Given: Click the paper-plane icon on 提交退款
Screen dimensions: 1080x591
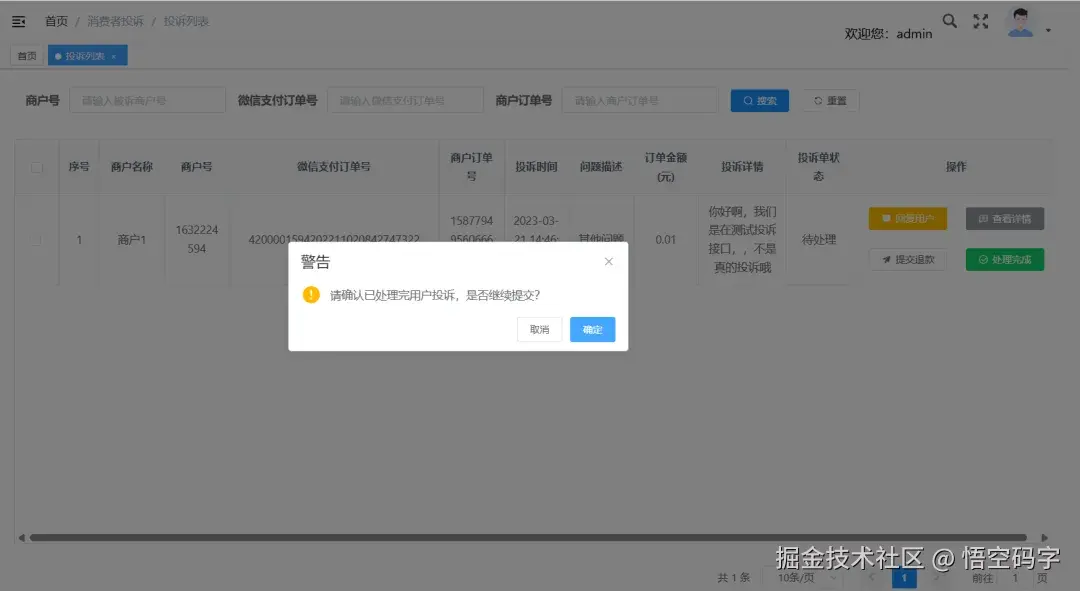Looking at the screenshot, I should (885, 259).
